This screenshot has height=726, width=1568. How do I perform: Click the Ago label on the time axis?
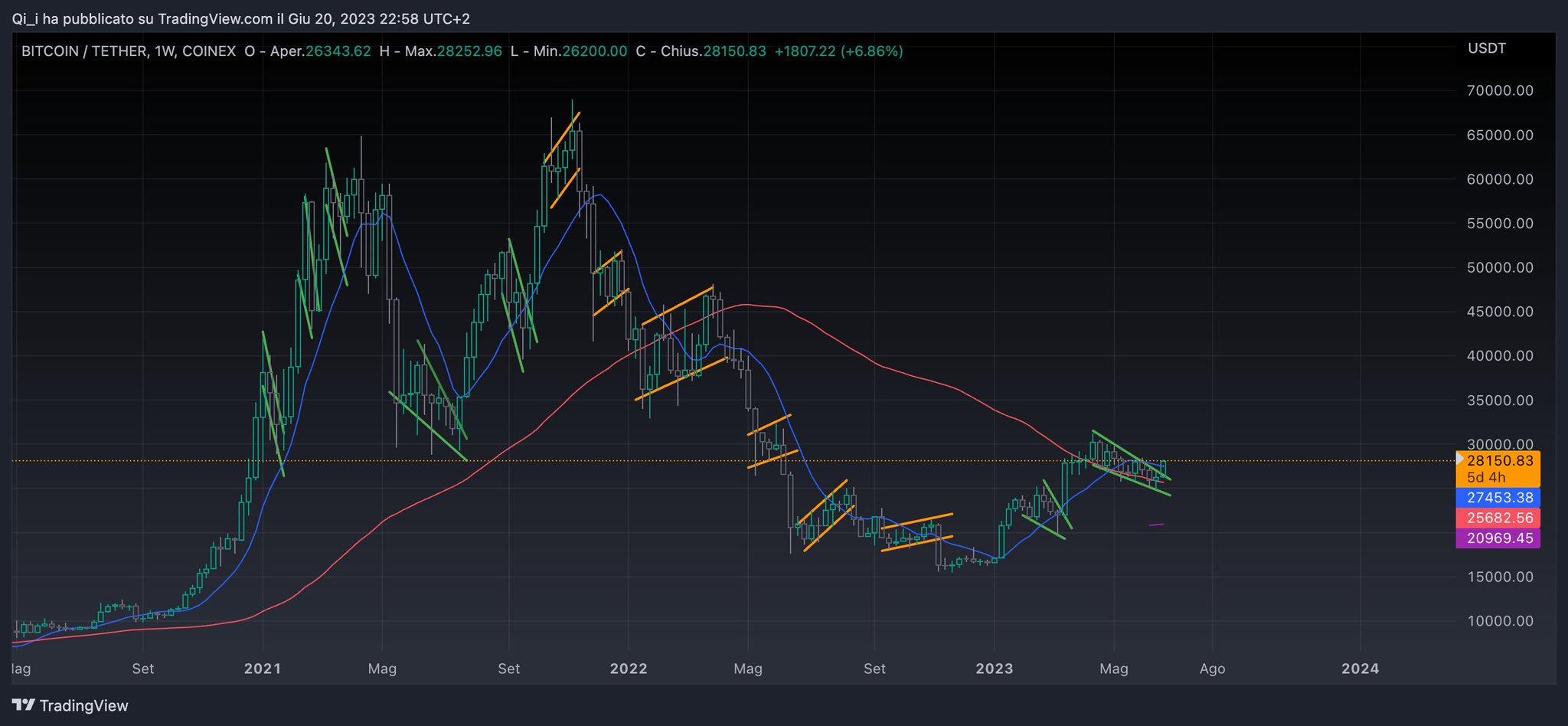[x=1212, y=669]
